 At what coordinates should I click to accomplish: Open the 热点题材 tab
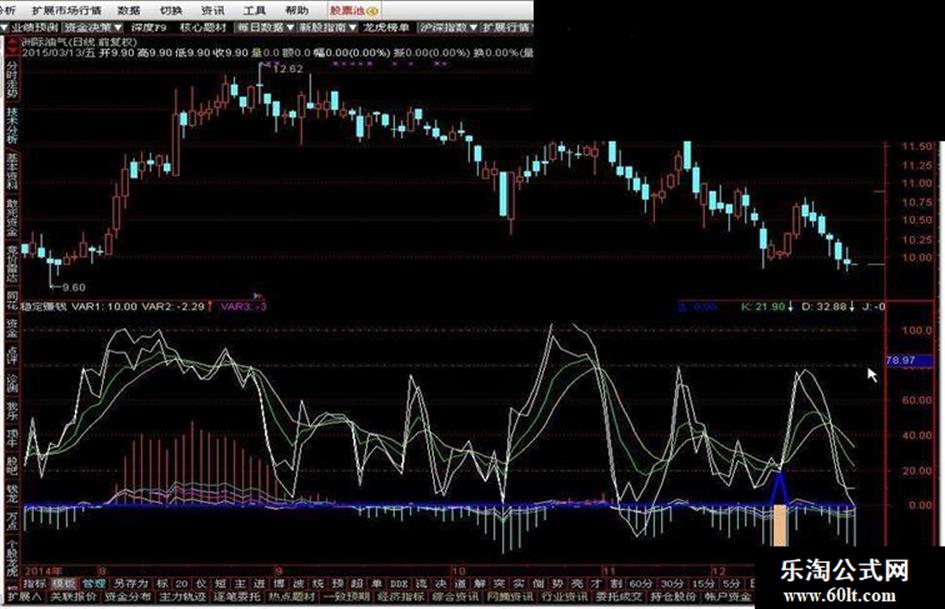[291, 597]
